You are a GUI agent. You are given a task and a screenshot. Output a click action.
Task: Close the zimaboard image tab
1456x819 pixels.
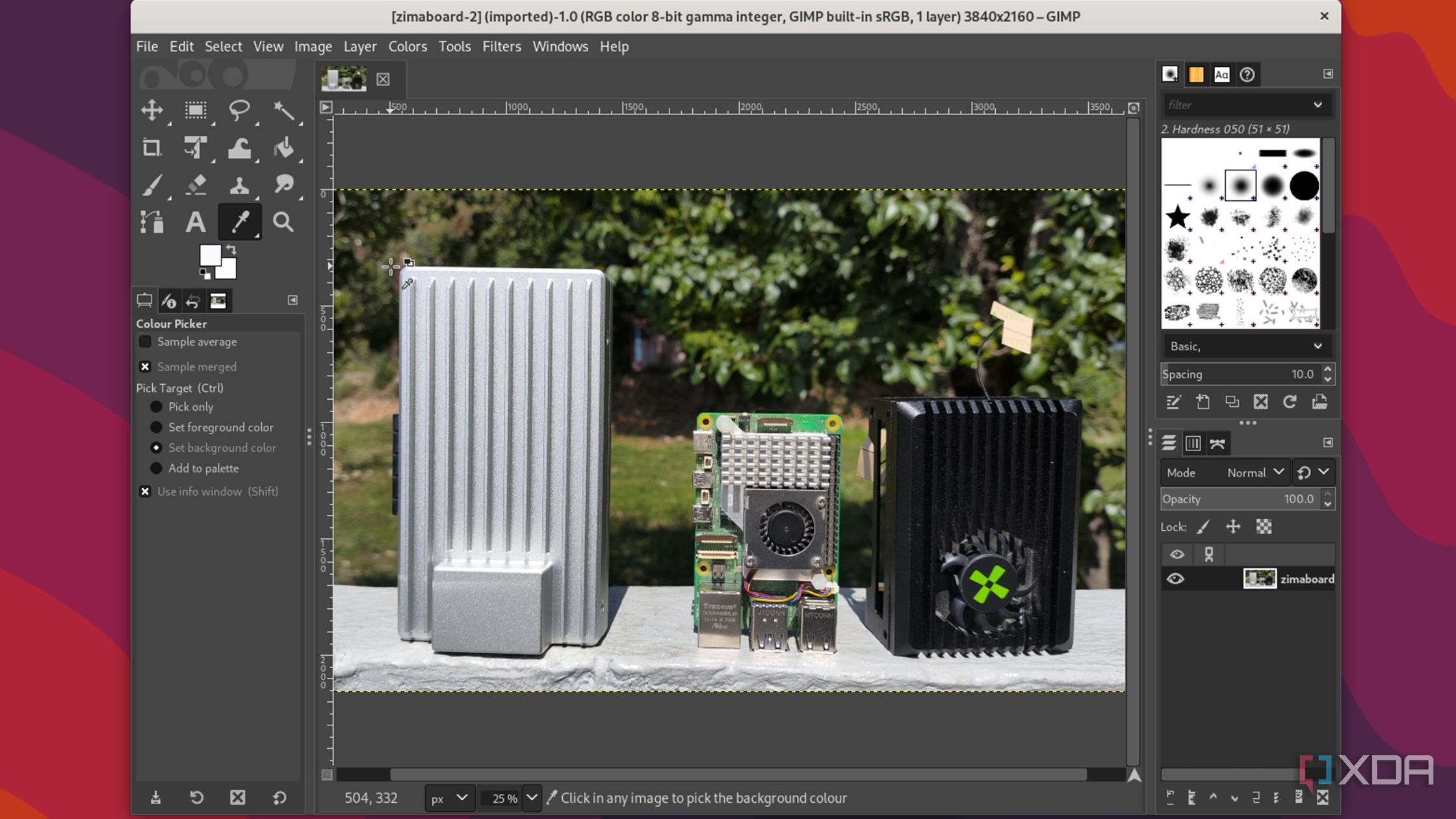(x=383, y=79)
